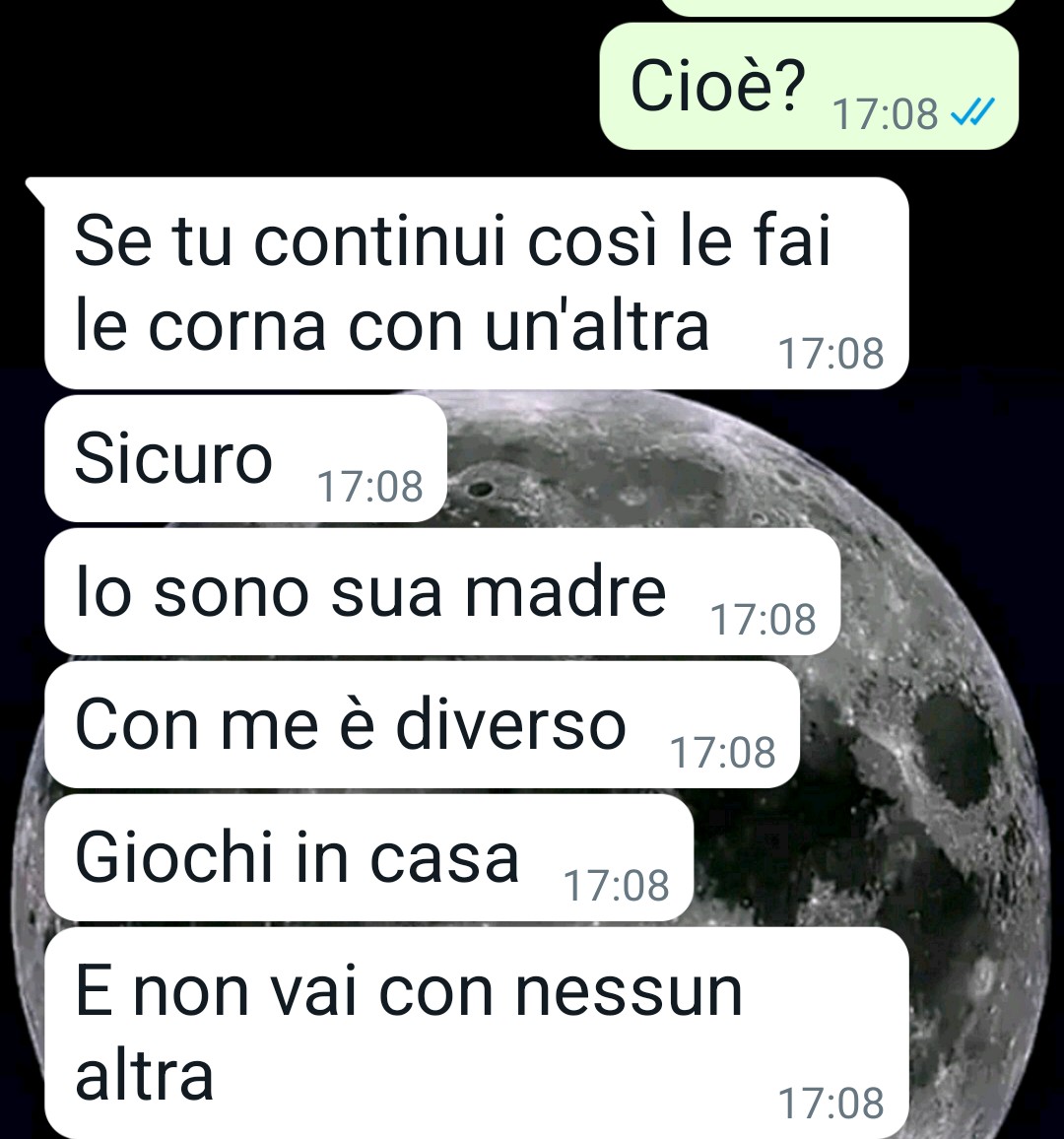This screenshot has width=1064, height=1139.
Task: Tap the bubble tail of first received message
Action: tap(36, 190)
